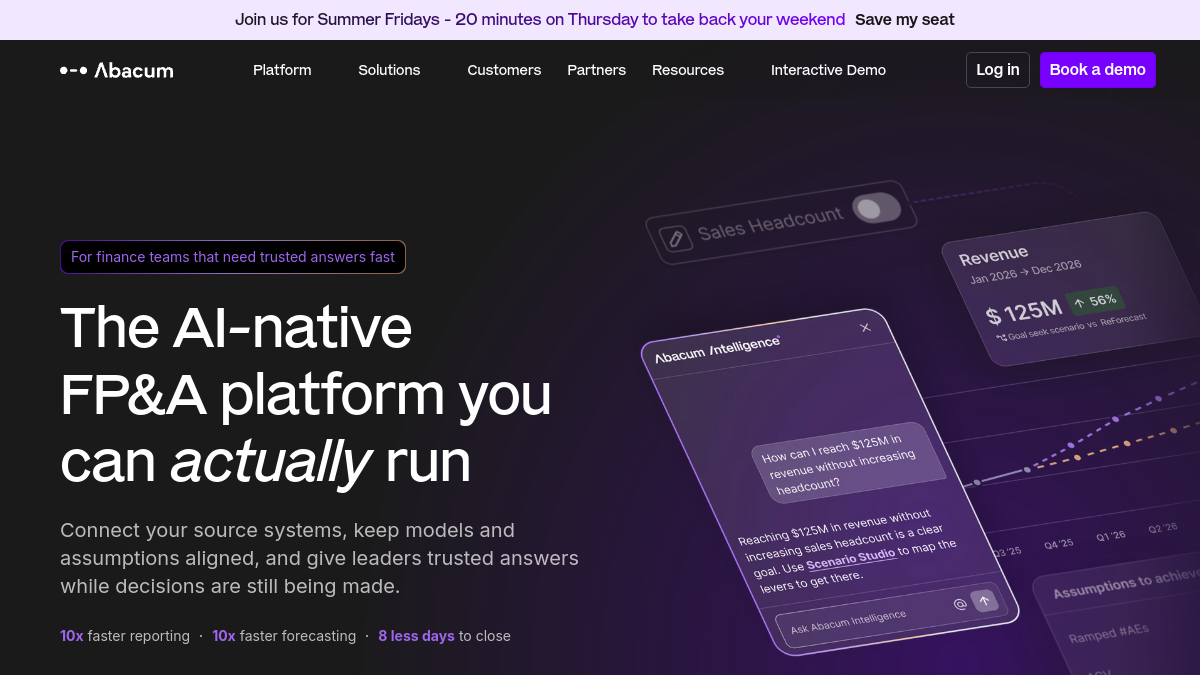Click the goal seek scenario icon under $125M
1200x675 pixels.
click(x=1001, y=337)
